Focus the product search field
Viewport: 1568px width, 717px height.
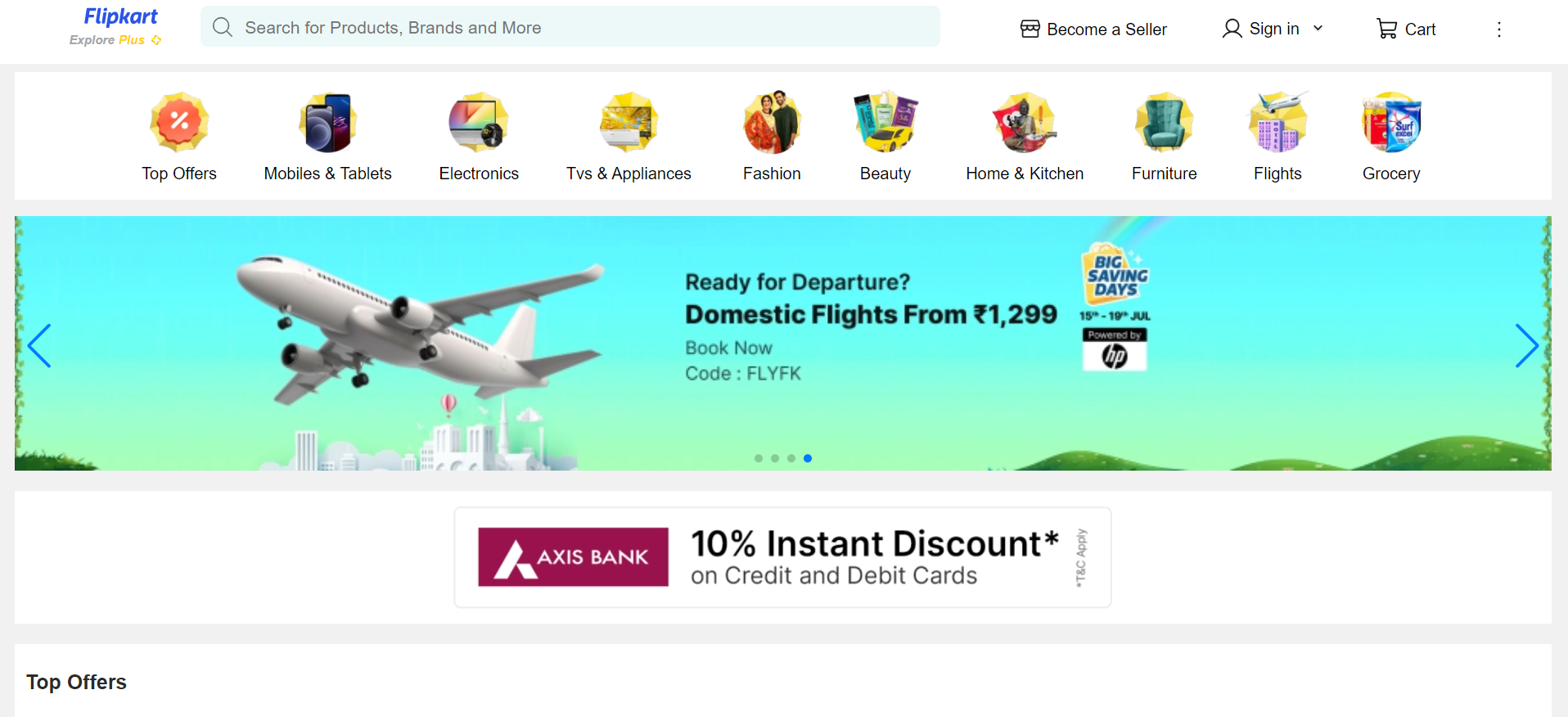click(570, 27)
